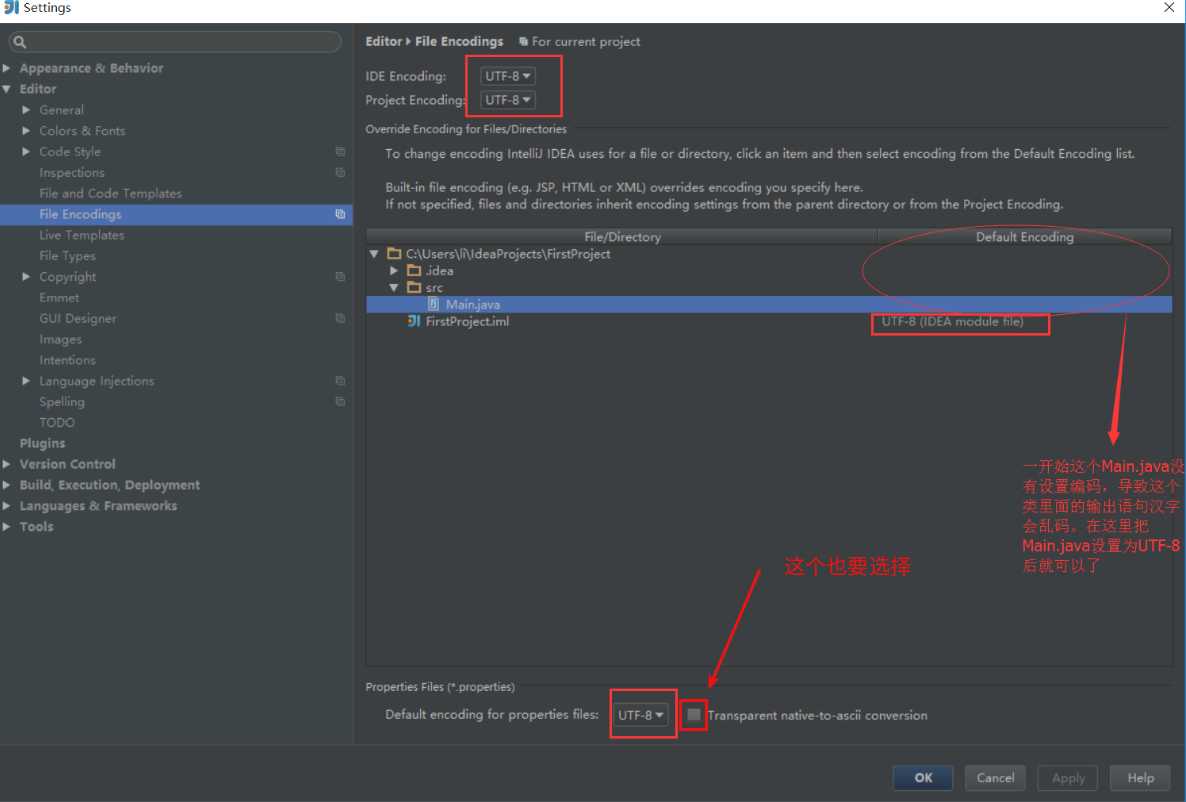Expand the Colors & Fonts node arrow
The image size is (1186, 802).
pos(26,131)
